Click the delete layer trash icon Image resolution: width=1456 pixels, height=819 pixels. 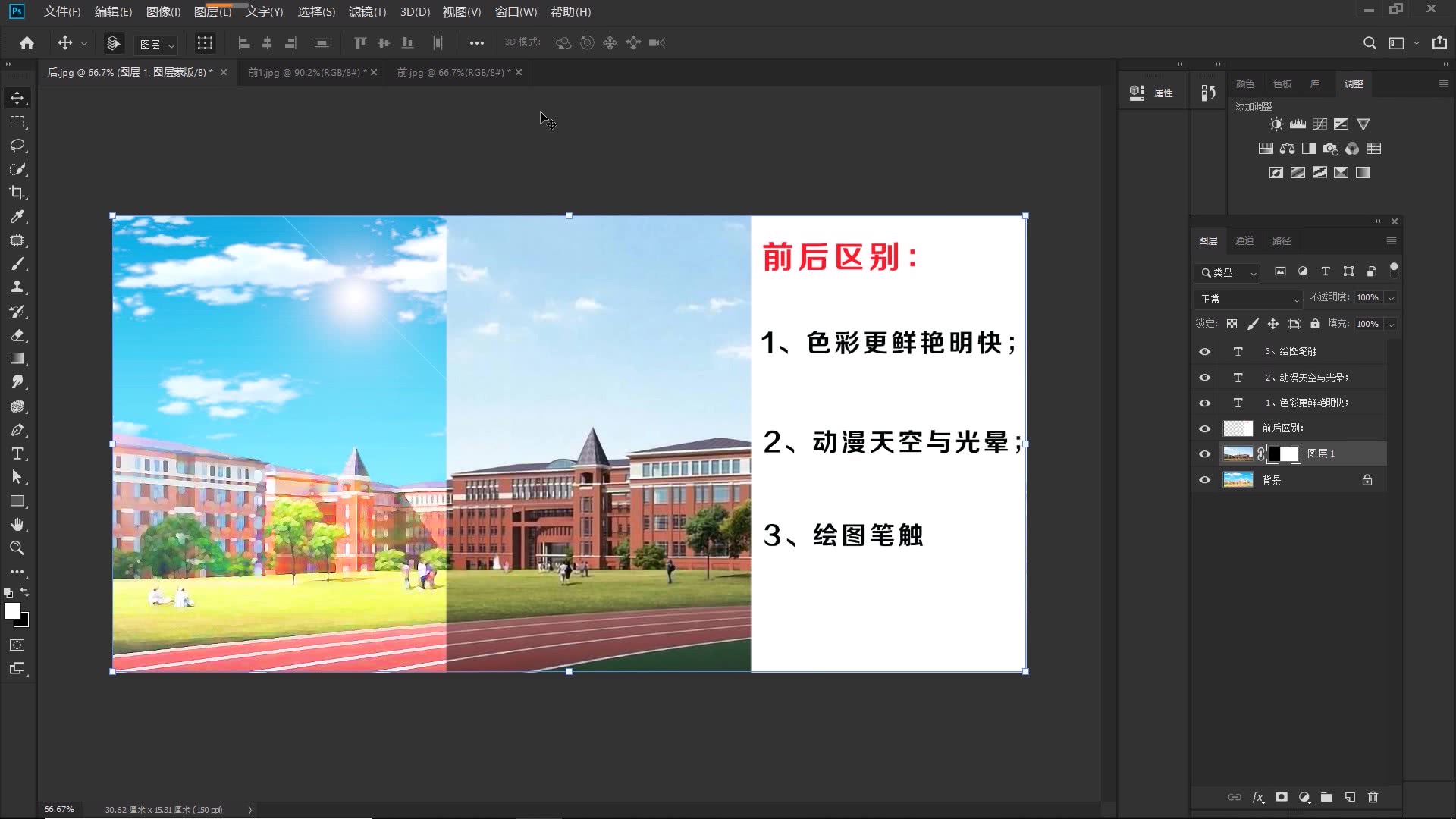[1373, 797]
